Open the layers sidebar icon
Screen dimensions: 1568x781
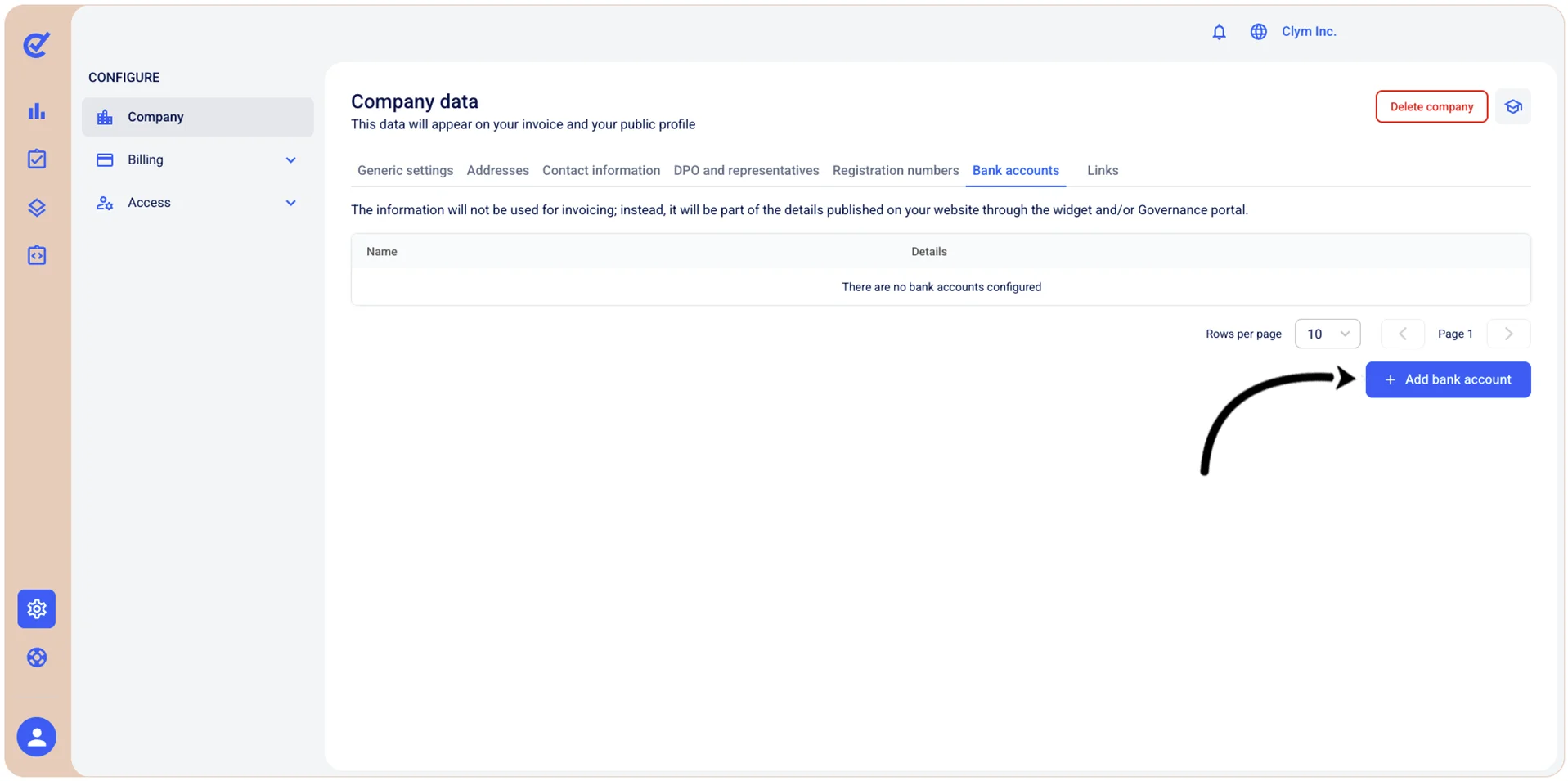pos(37,207)
